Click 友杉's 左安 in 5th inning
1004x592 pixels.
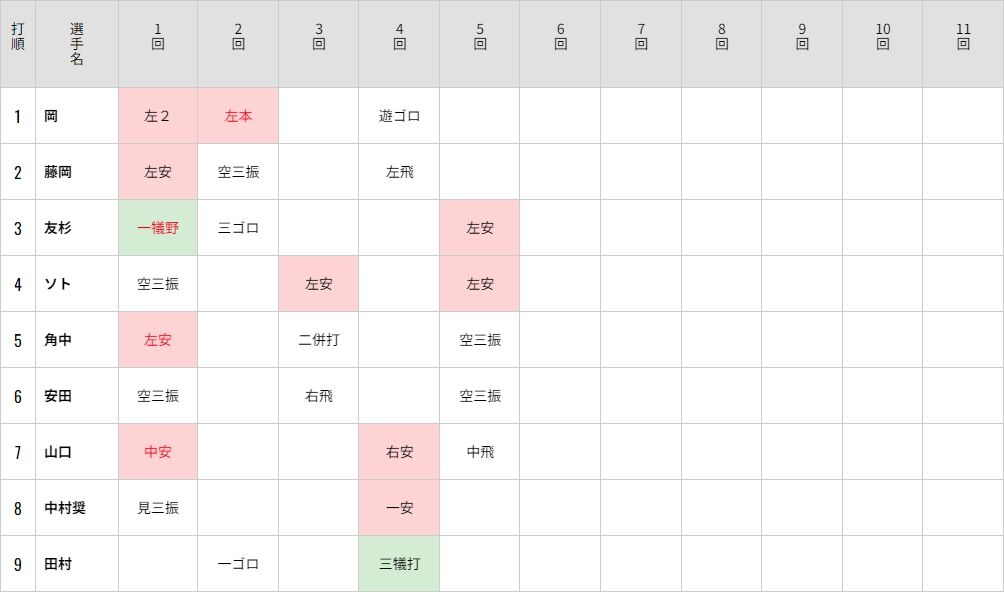[480, 228]
